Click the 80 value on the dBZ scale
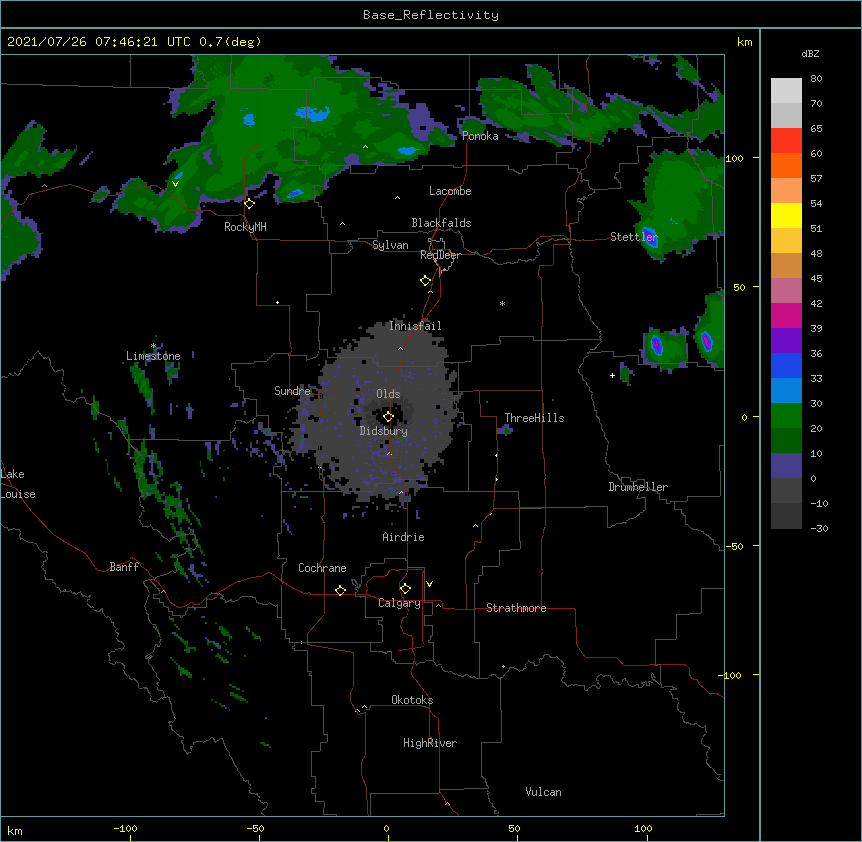 point(816,79)
